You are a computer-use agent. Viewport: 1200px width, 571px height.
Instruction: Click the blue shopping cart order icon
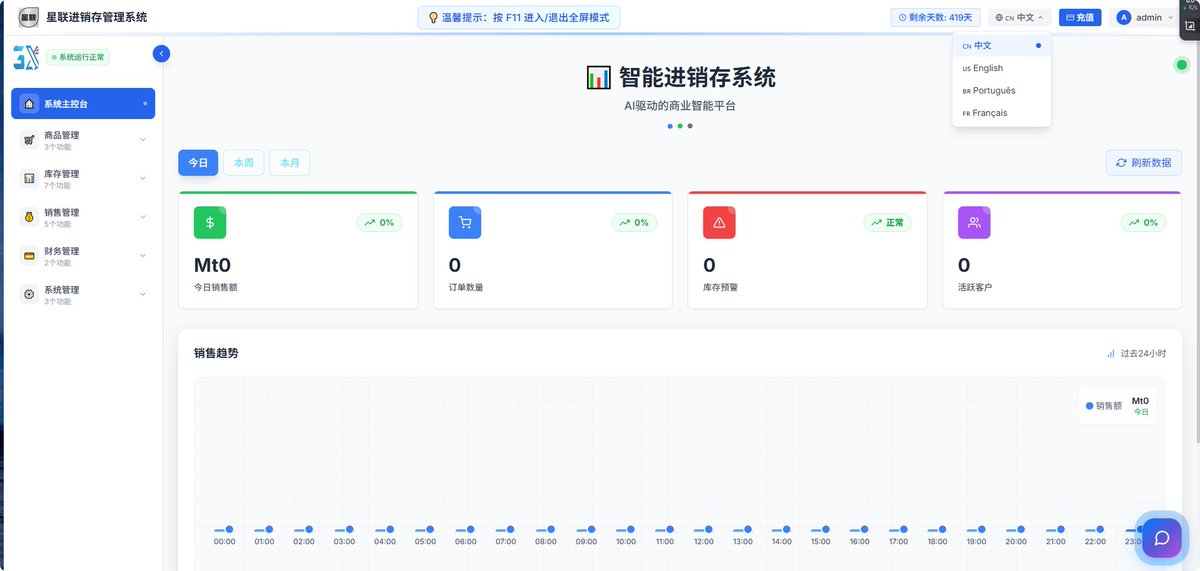(465, 222)
